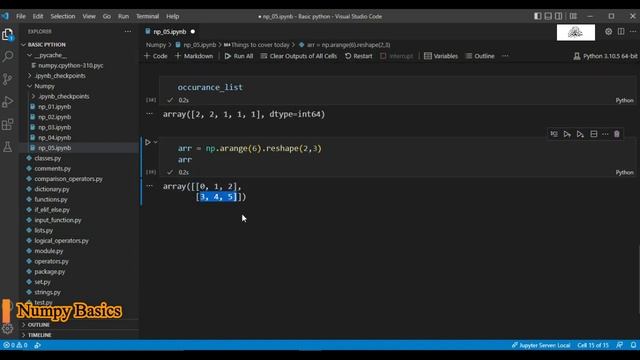The image size is (640, 360).
Task: Click errors and warnings count in status bar
Action: pos(16,345)
